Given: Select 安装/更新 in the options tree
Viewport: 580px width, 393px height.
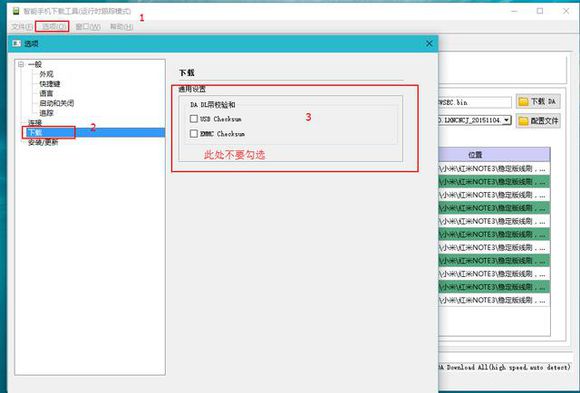Looking at the screenshot, I should pyautogui.click(x=43, y=142).
